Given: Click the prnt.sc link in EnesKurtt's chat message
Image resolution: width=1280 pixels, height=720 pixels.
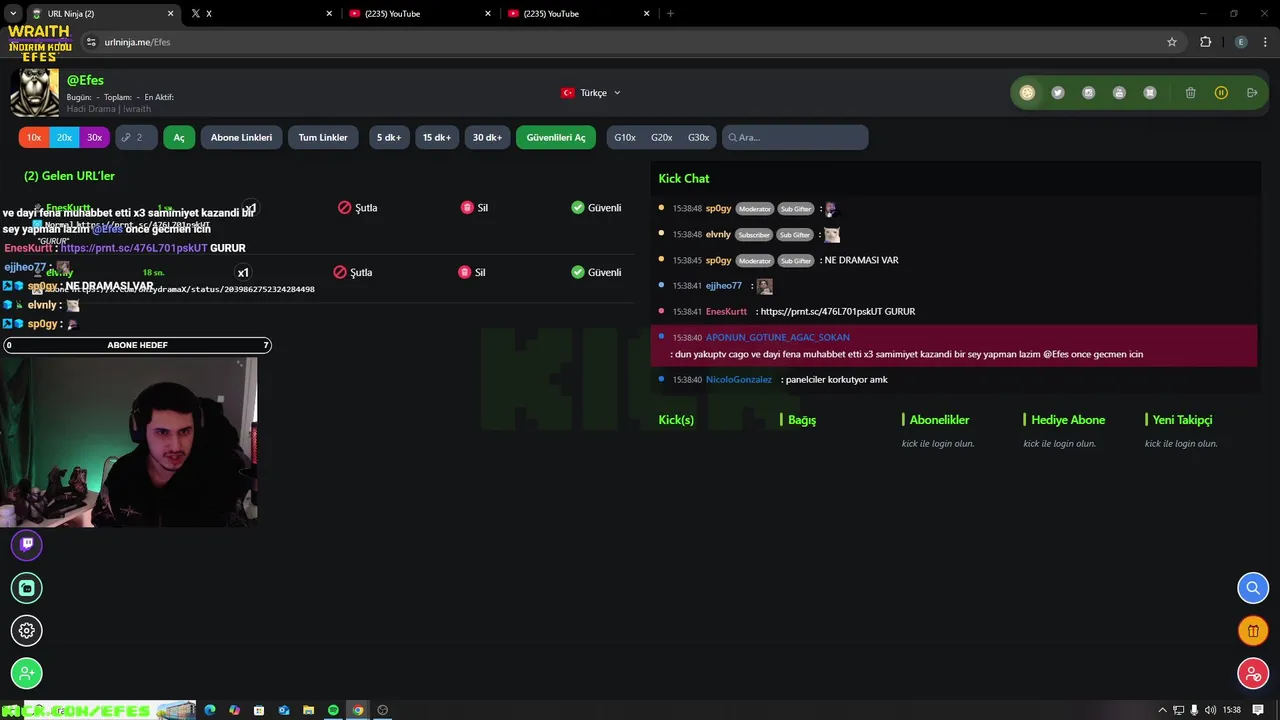Looking at the screenshot, I should (x=821, y=312).
